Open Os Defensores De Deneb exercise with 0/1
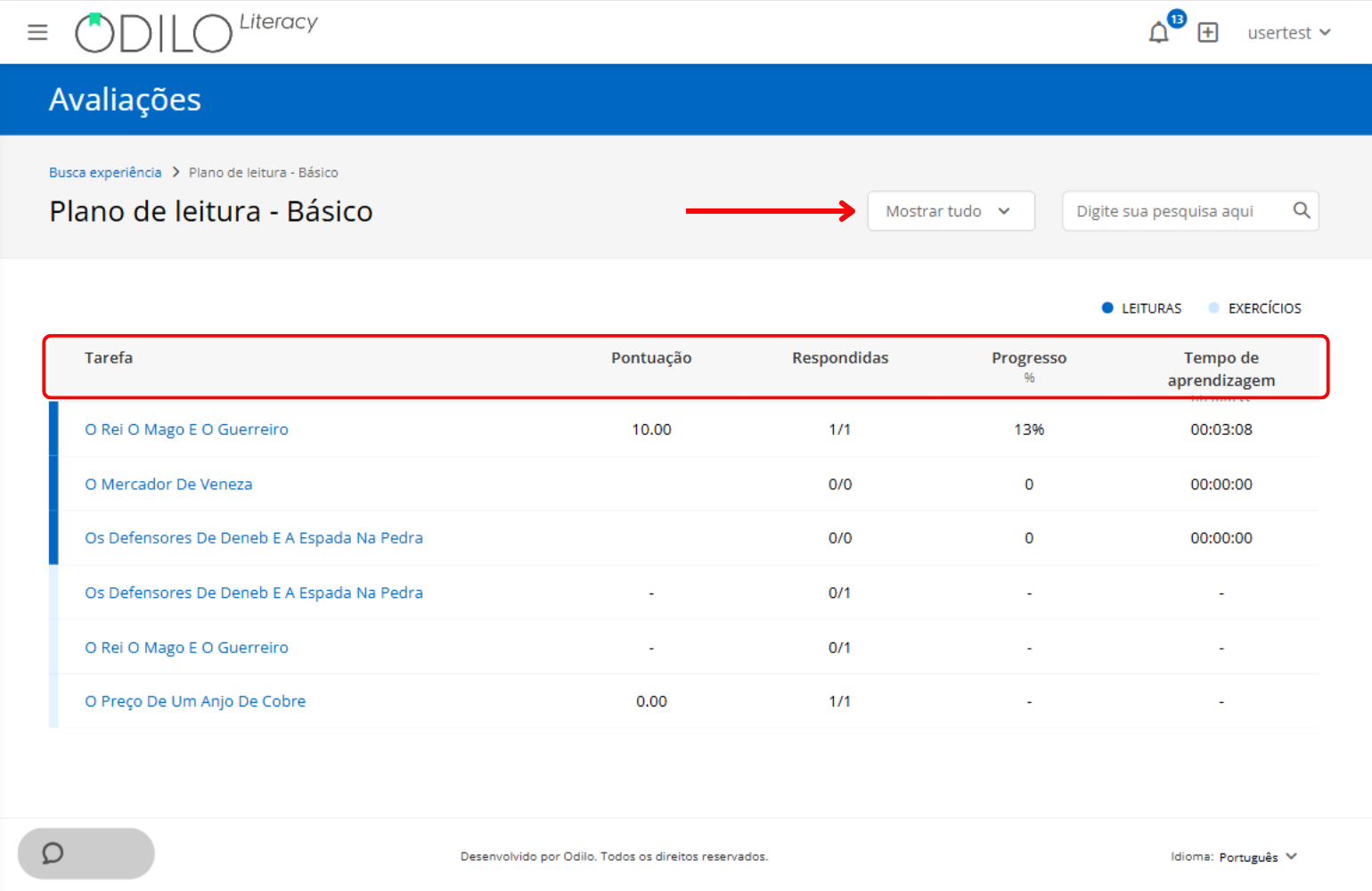Screen dimensions: 1372x891 tap(254, 593)
